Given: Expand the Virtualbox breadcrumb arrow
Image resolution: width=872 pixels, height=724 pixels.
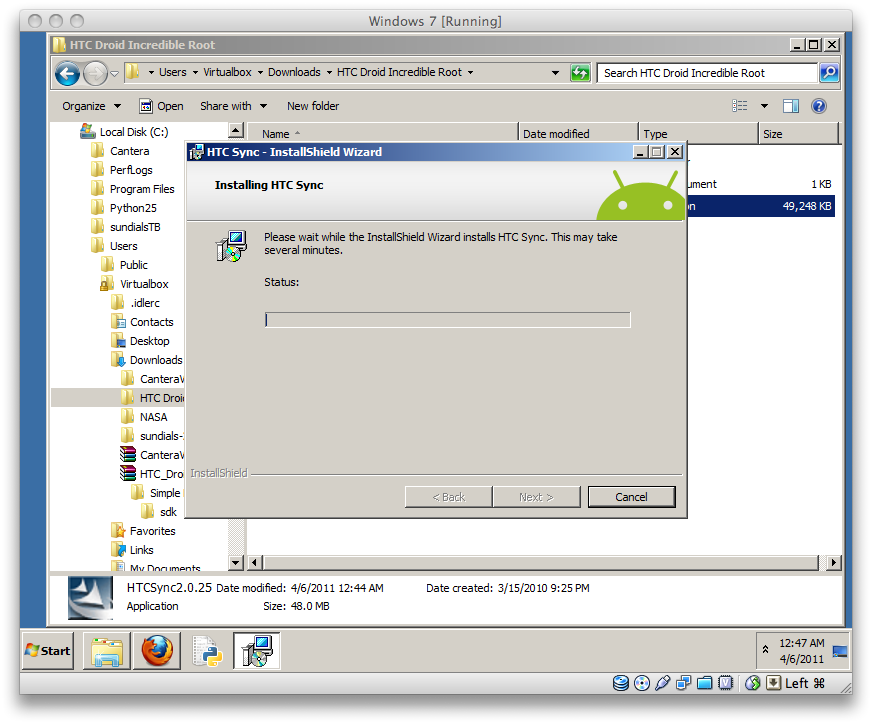Looking at the screenshot, I should (x=260, y=73).
